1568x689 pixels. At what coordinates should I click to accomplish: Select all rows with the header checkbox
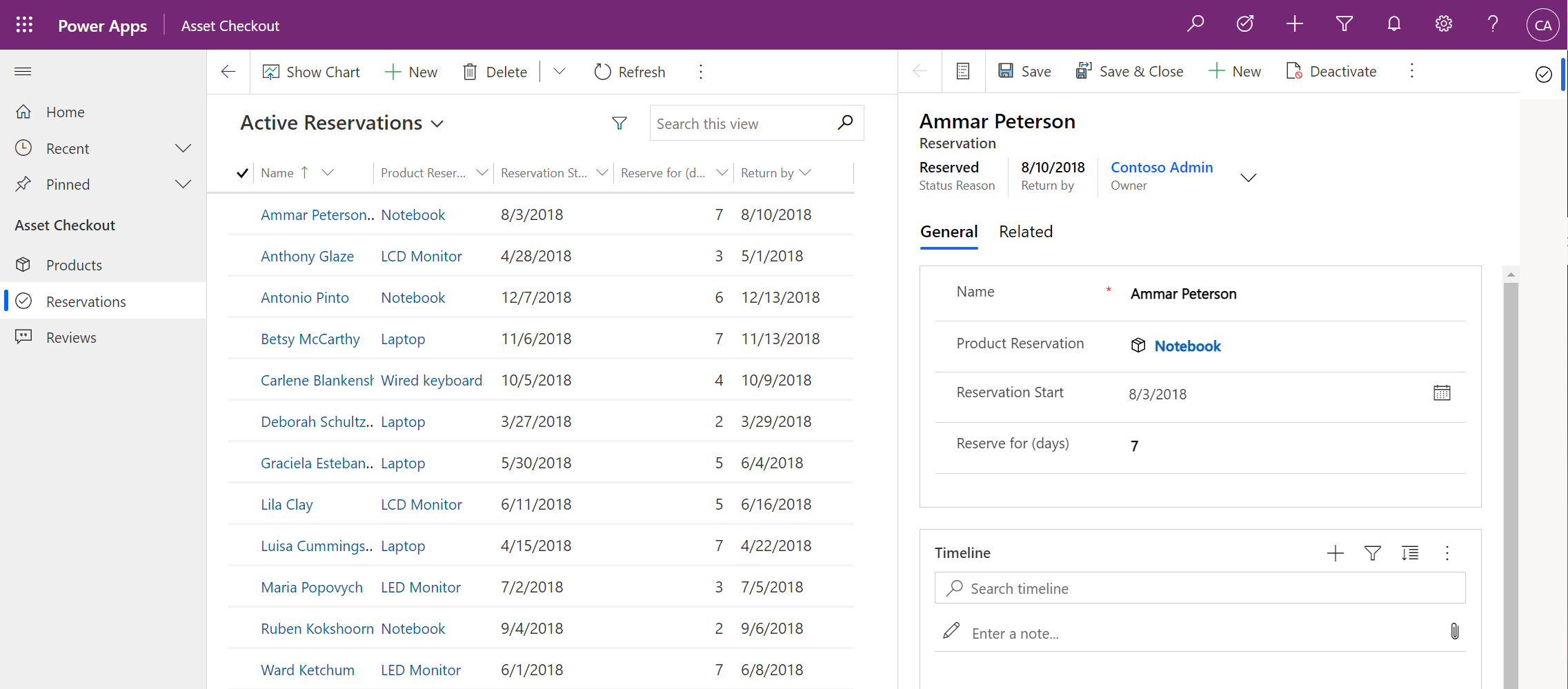[x=241, y=172]
